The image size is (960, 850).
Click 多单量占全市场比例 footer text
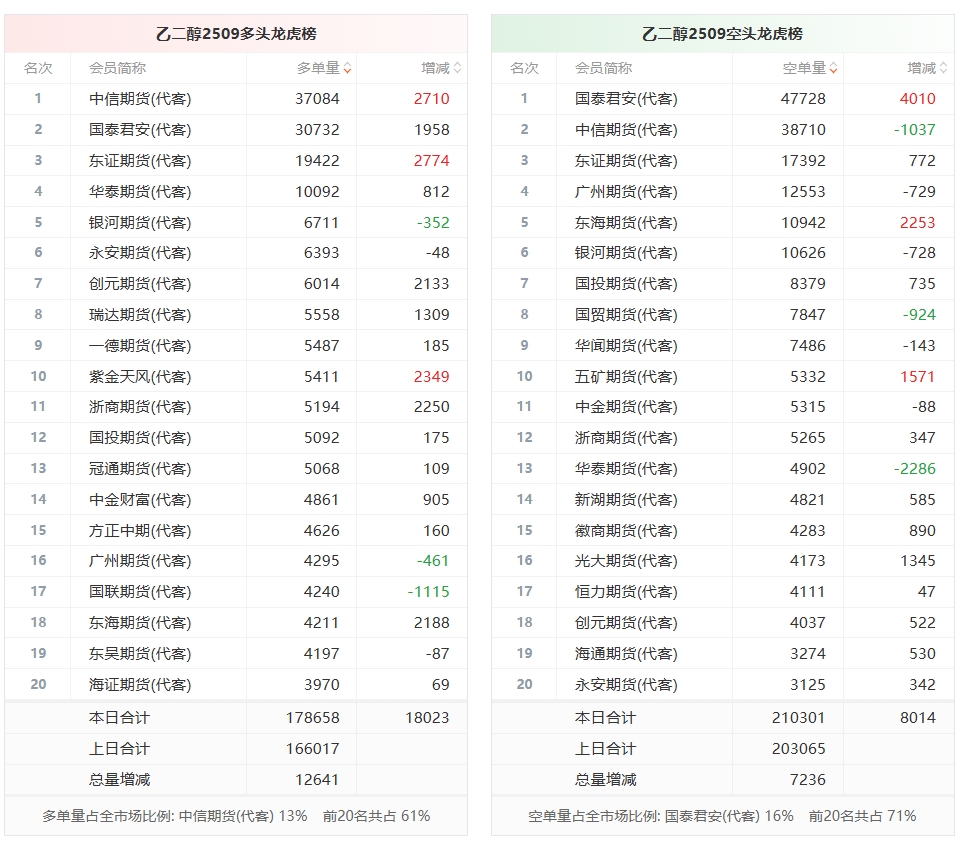236,816
